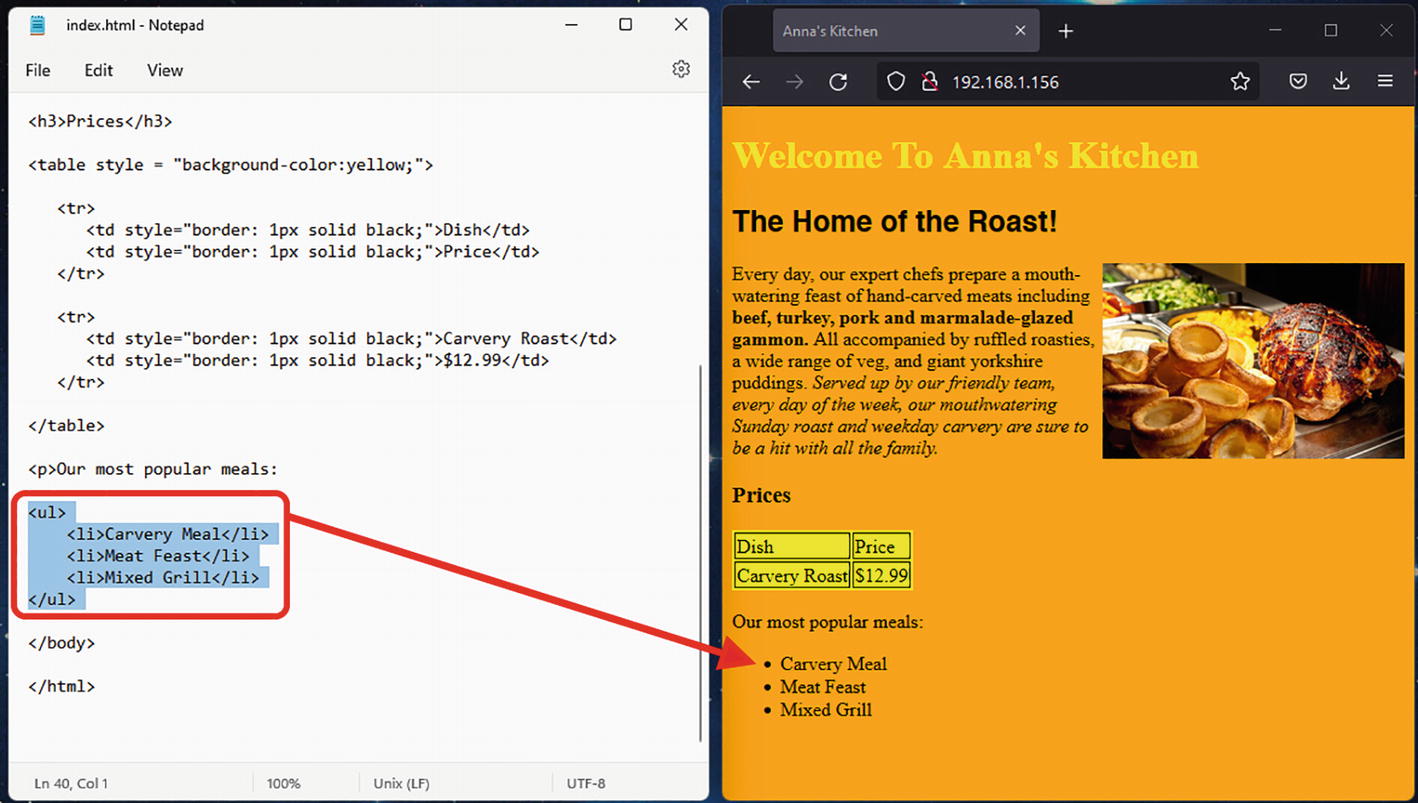Open Firefox hamburger application menu
The width and height of the screenshot is (1418, 803).
1385,82
